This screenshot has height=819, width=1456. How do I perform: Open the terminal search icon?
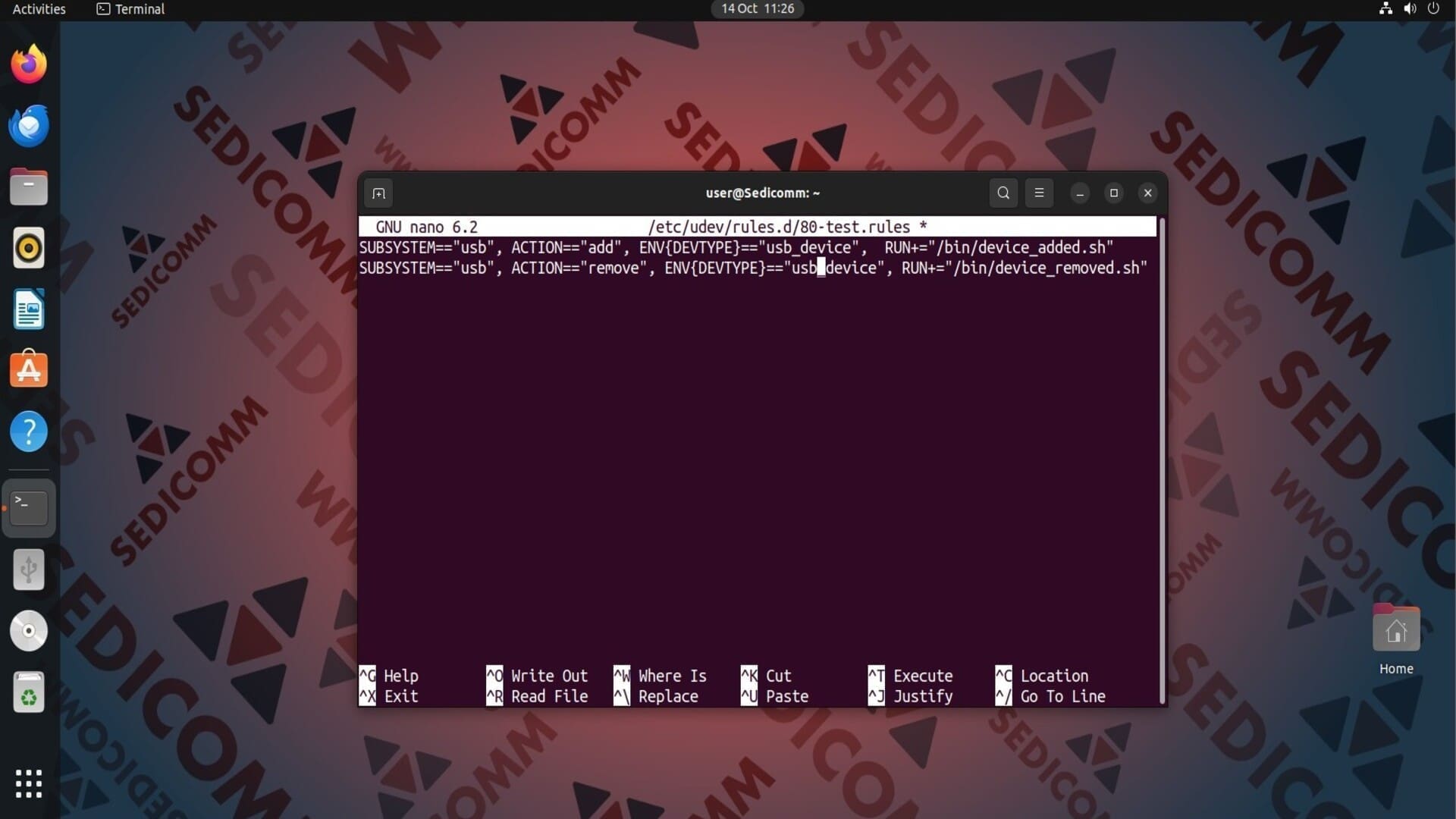1003,193
